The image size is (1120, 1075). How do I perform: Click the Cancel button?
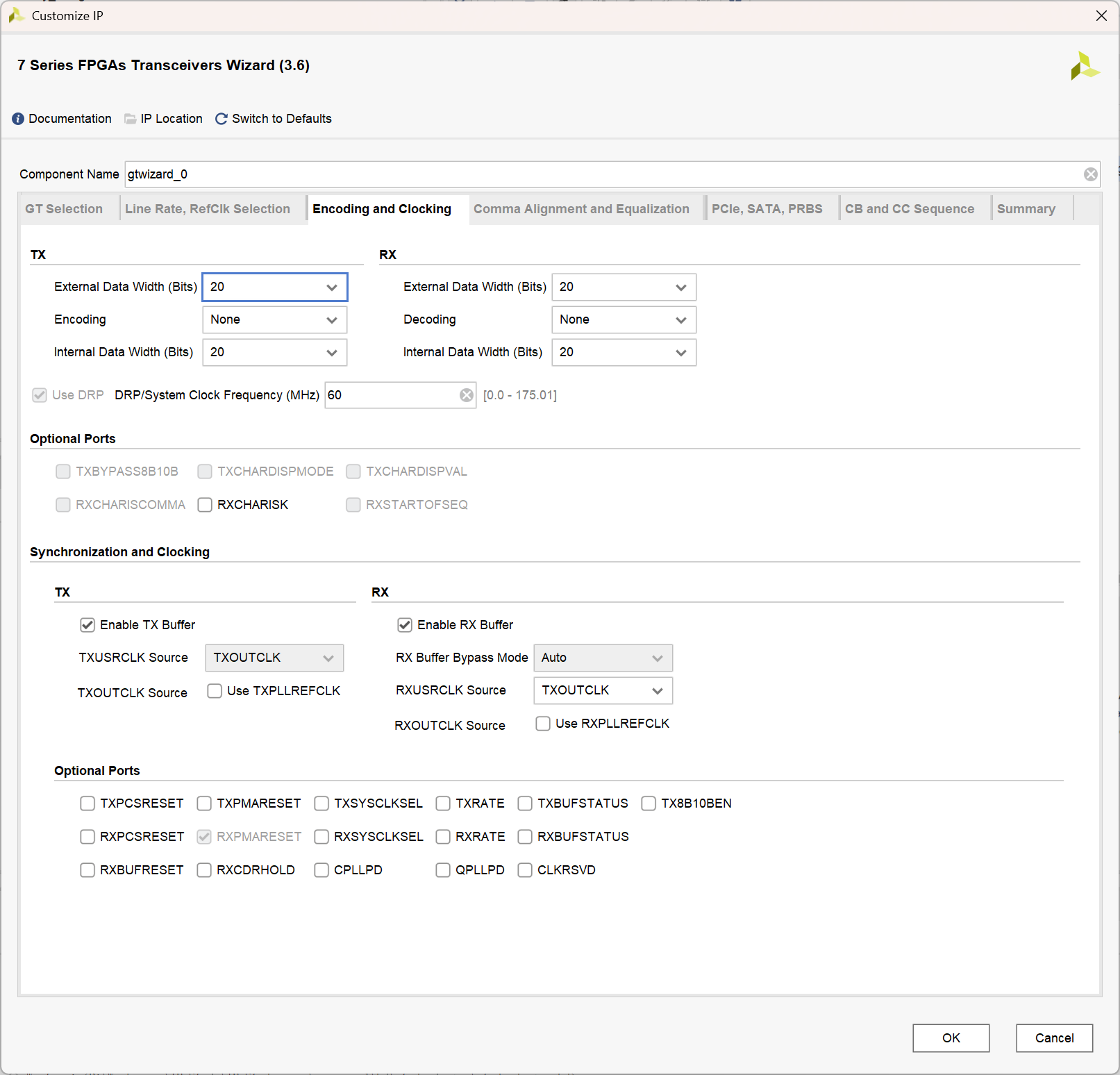(x=1055, y=1038)
